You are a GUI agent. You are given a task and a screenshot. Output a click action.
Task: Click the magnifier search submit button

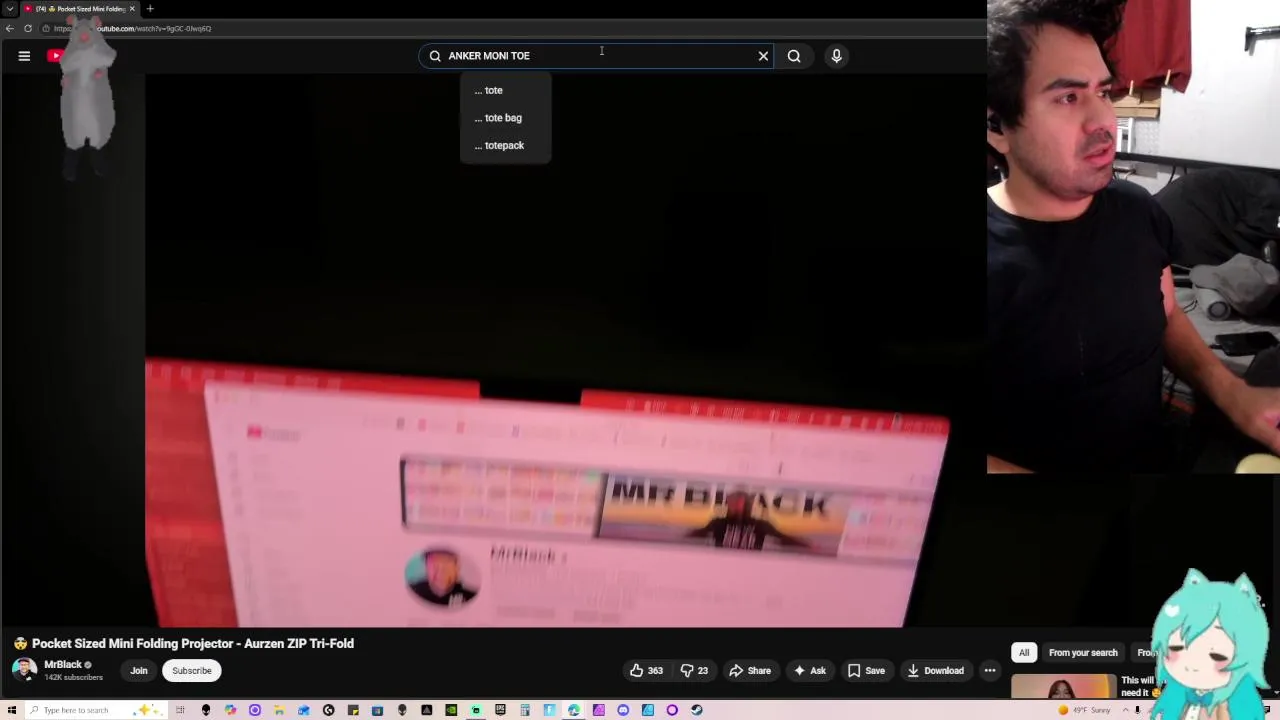[794, 56]
